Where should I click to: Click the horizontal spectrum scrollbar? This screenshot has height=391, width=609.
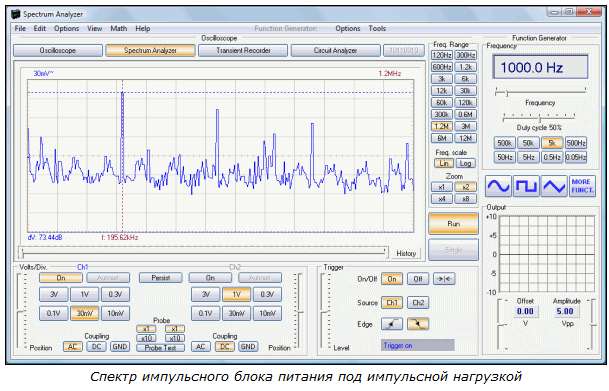pos(204,253)
